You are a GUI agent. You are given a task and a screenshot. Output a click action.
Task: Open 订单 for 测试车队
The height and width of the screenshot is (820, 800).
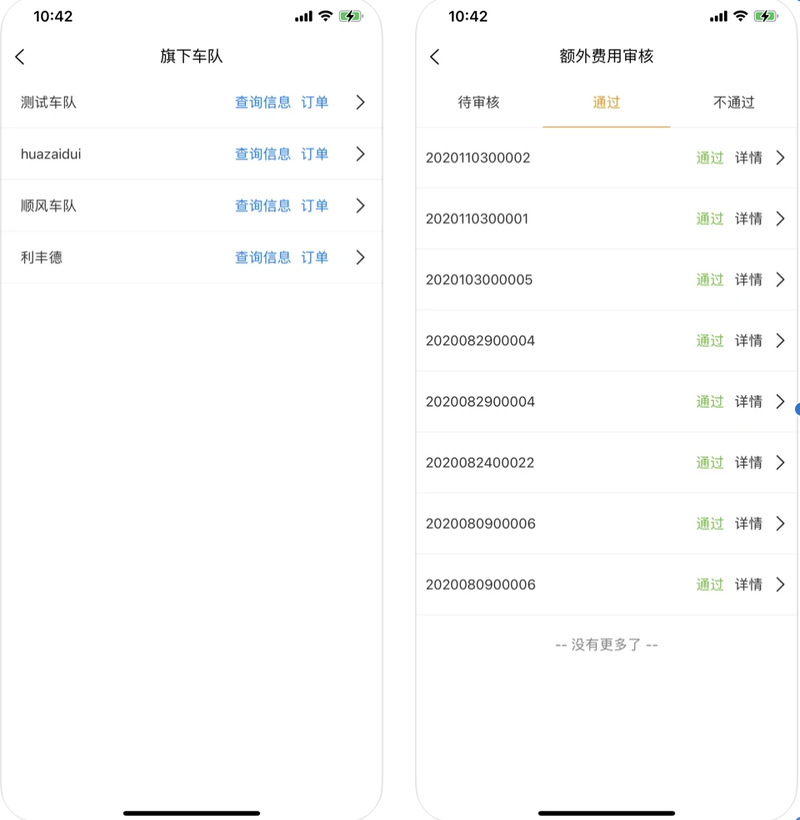coord(314,102)
